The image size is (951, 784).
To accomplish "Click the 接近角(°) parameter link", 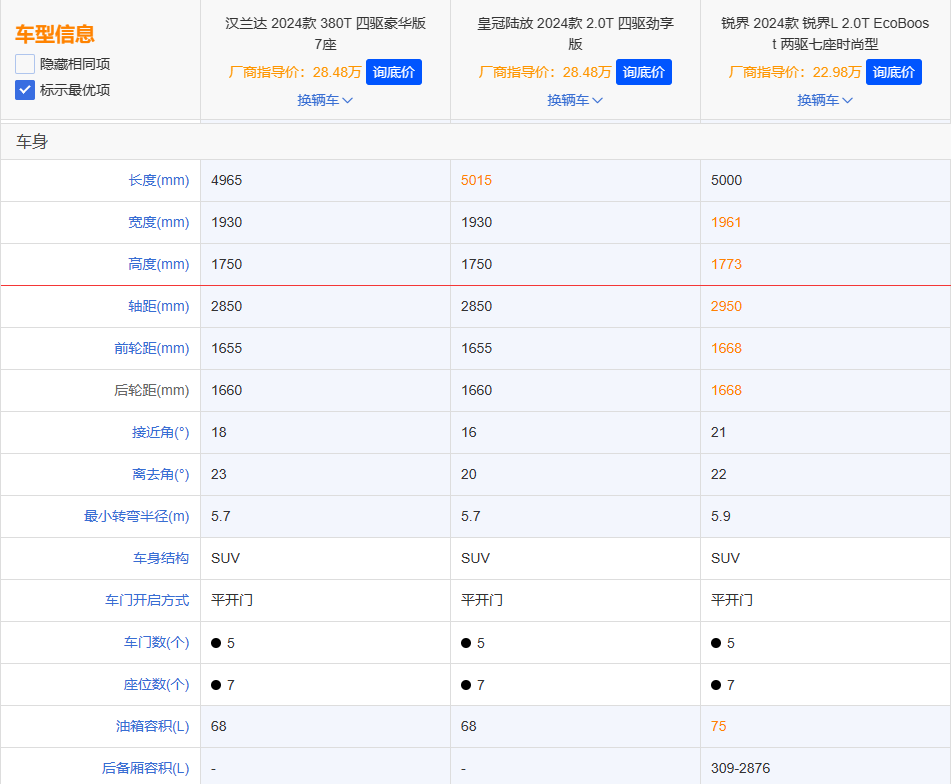I will tap(161, 432).
